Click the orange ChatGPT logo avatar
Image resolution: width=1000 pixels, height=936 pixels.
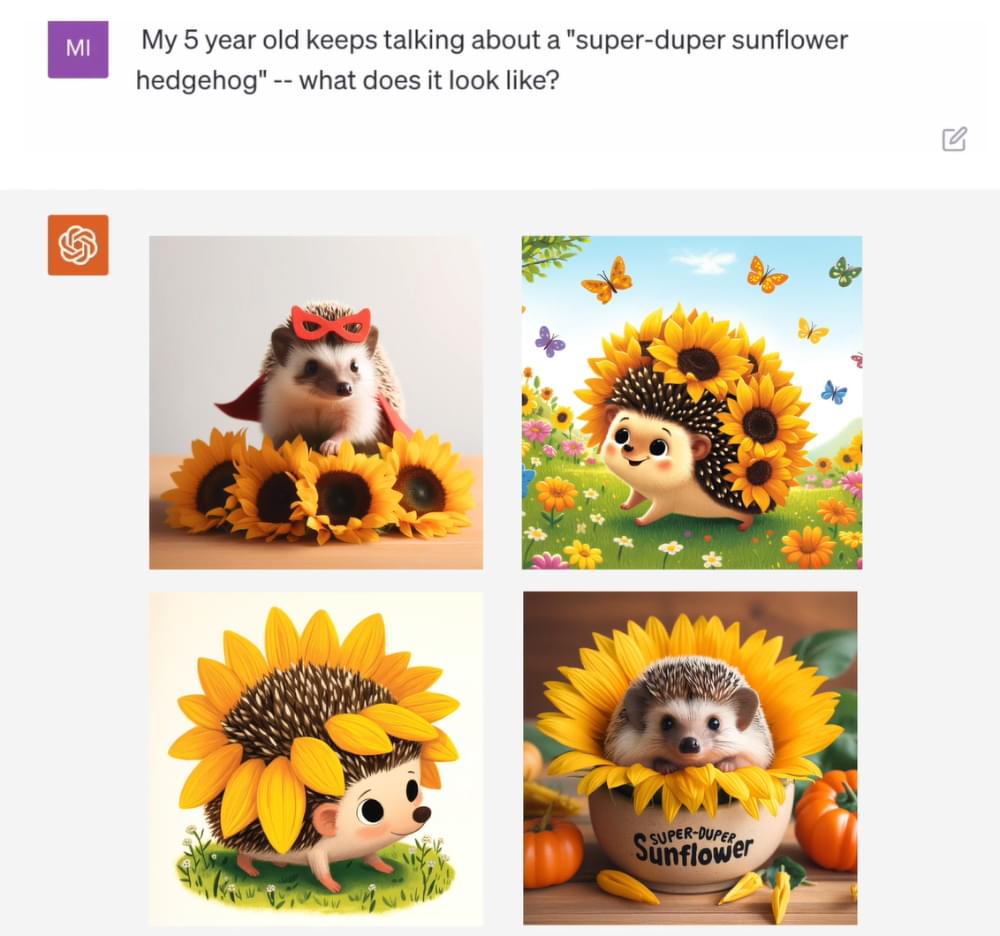[78, 245]
